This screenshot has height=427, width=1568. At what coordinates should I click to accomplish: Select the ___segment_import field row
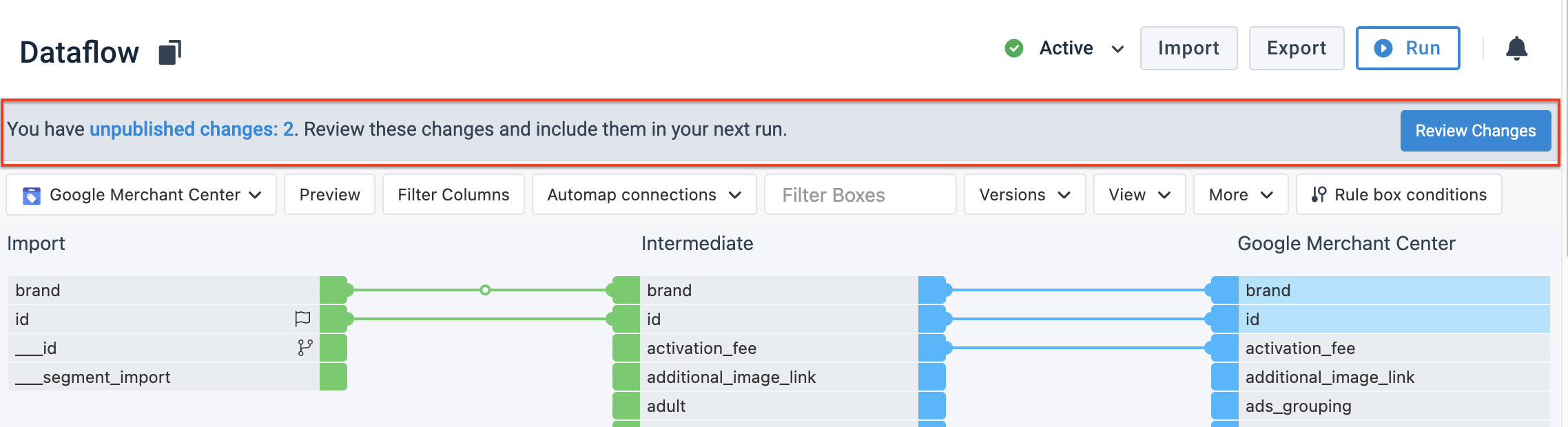tap(164, 377)
